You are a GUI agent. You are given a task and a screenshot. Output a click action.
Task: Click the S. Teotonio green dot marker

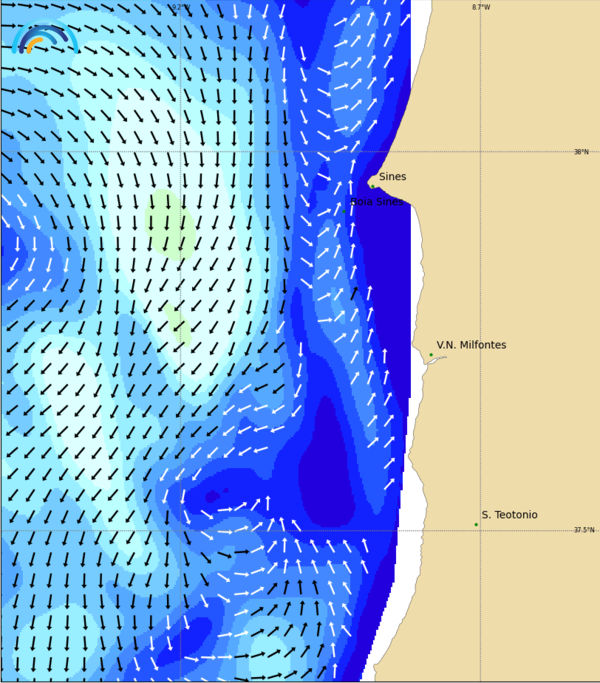476,524
